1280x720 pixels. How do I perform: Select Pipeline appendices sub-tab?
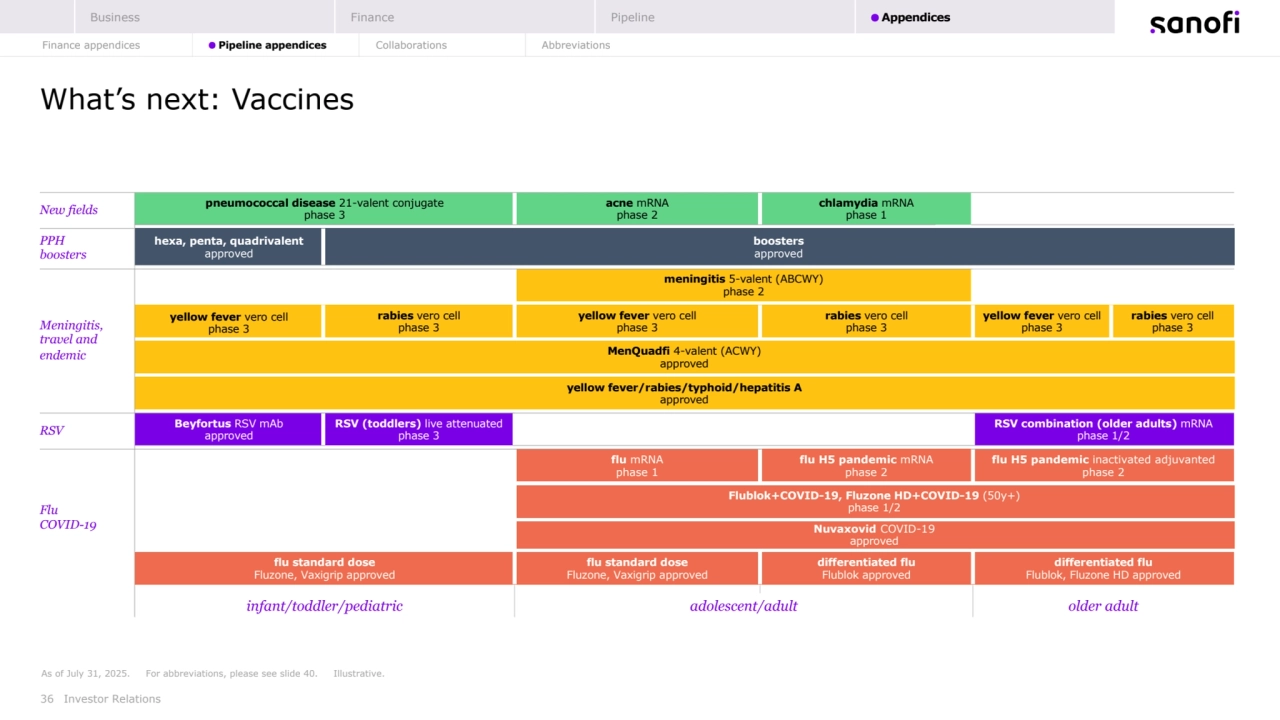tap(267, 45)
